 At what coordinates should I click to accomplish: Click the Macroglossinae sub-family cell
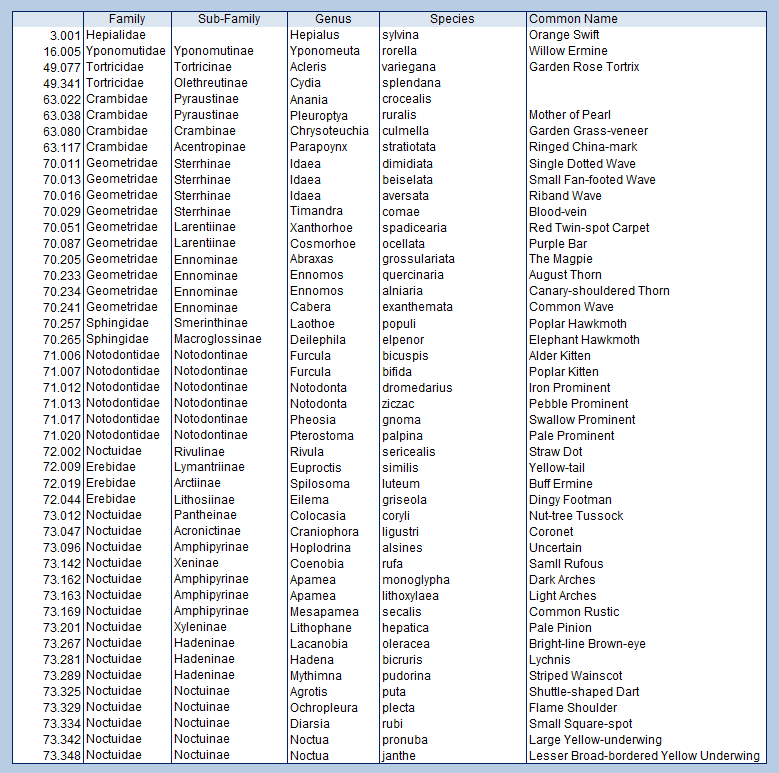click(217, 340)
